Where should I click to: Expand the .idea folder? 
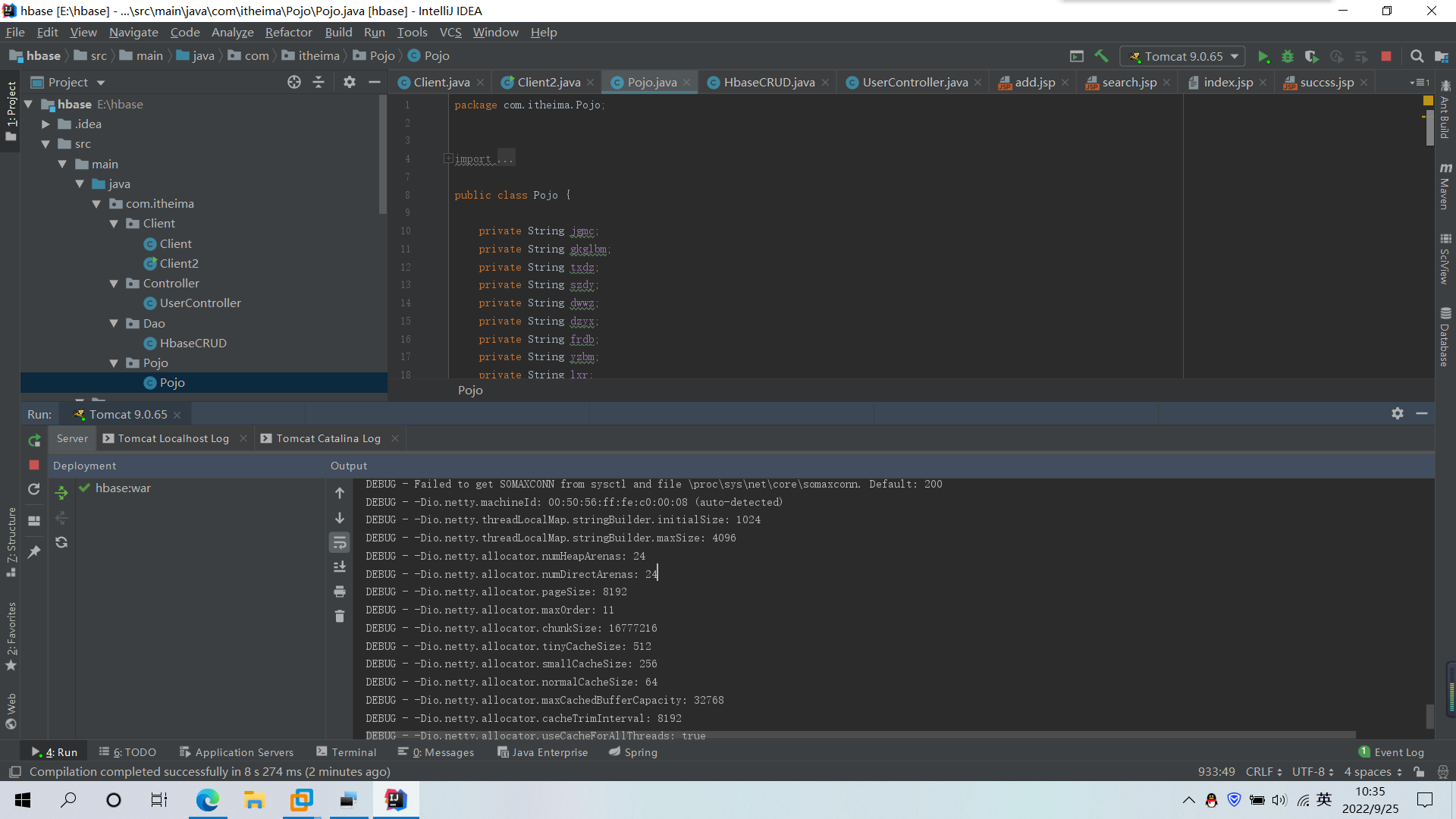click(x=45, y=124)
